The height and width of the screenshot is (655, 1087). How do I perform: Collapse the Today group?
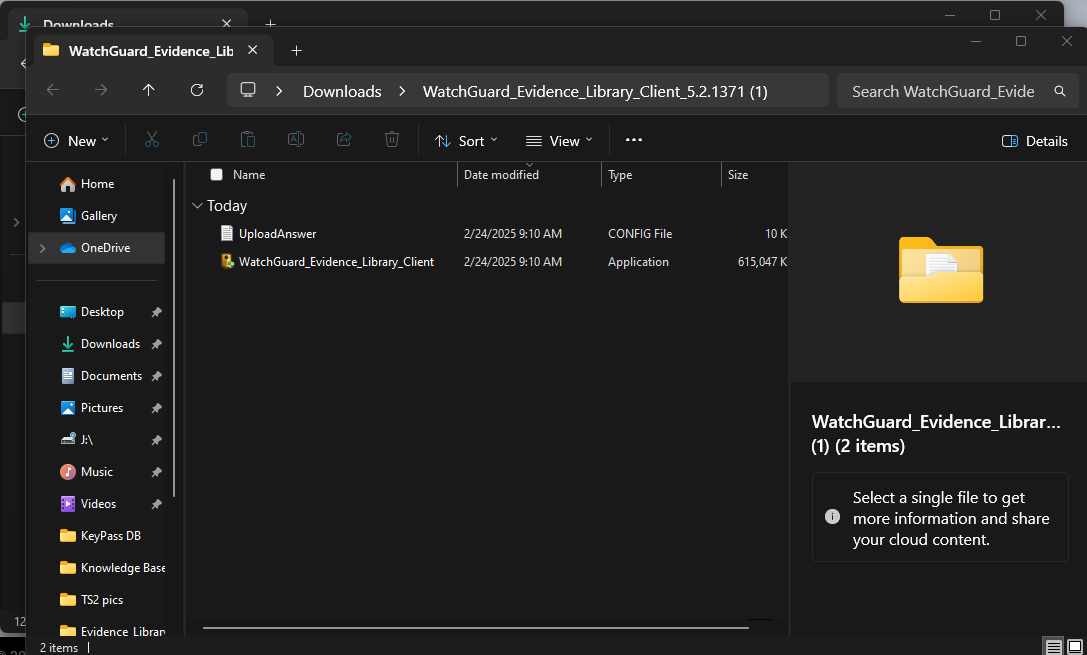click(197, 206)
